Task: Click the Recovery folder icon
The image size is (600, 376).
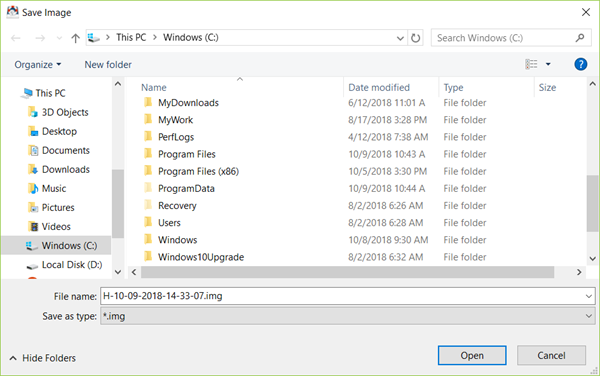Action: 148,205
